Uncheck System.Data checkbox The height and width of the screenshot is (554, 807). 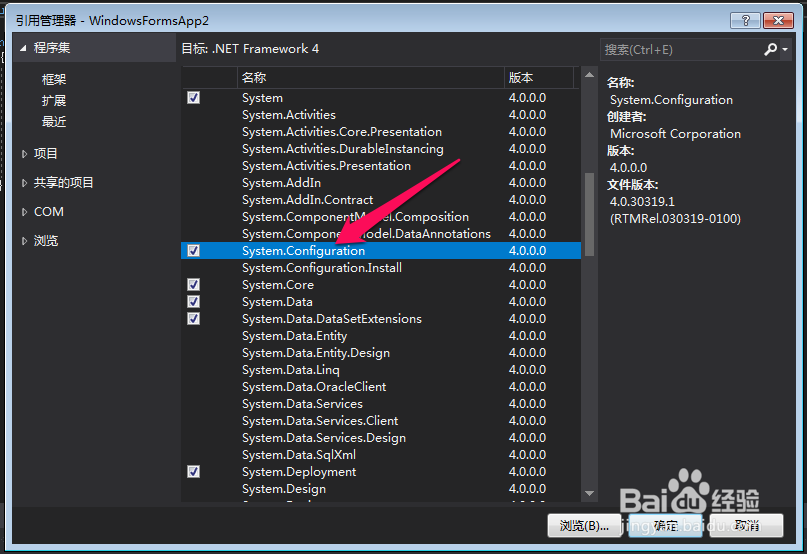point(194,302)
